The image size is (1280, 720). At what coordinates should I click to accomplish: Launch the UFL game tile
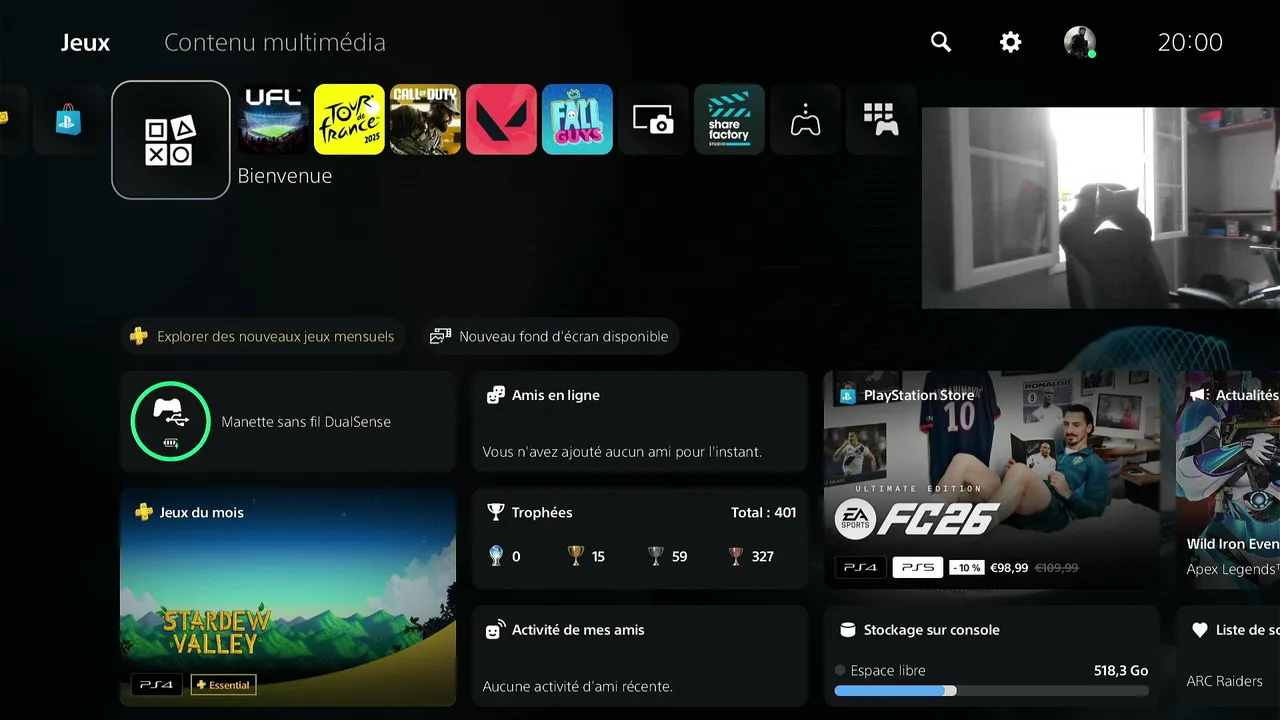point(274,119)
